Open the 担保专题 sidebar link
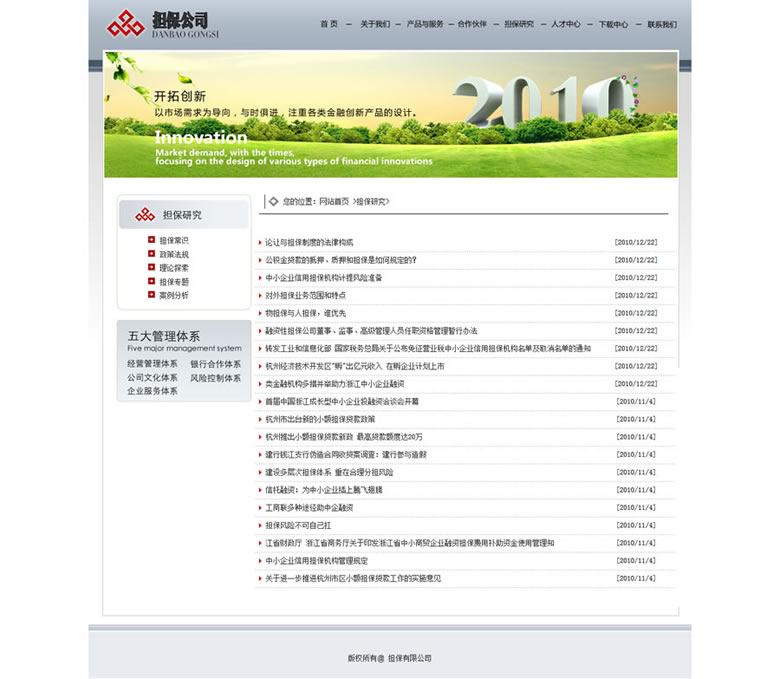 pyautogui.click(x=174, y=282)
